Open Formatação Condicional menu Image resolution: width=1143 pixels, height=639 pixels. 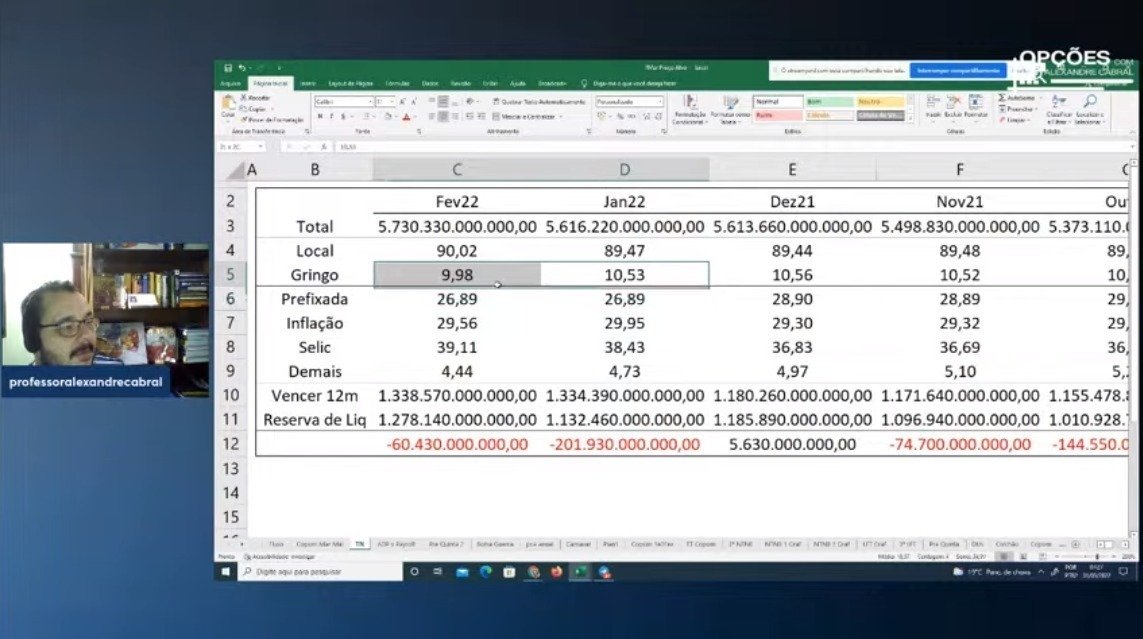click(689, 109)
